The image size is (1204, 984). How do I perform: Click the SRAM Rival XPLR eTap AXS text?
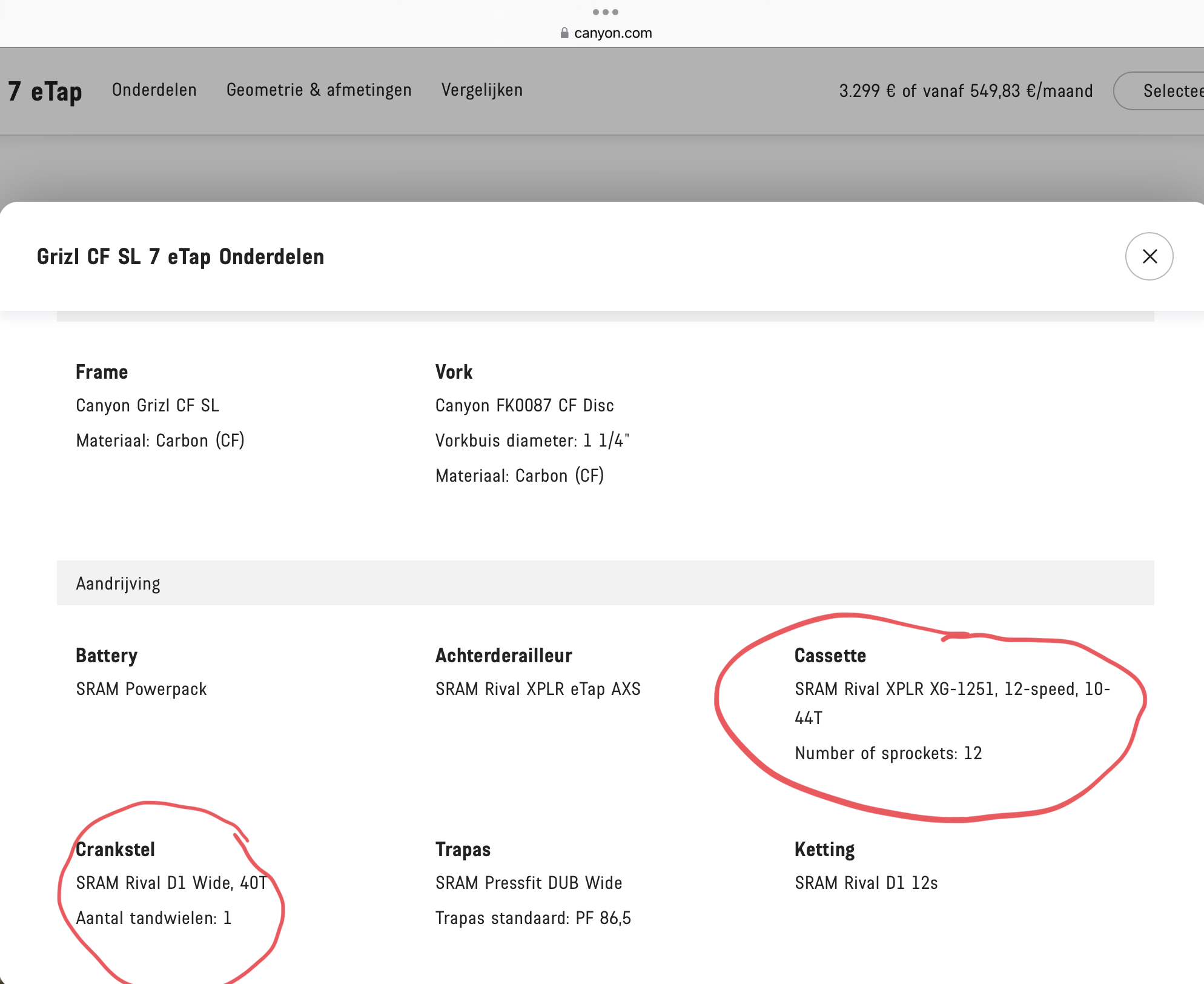(538, 690)
